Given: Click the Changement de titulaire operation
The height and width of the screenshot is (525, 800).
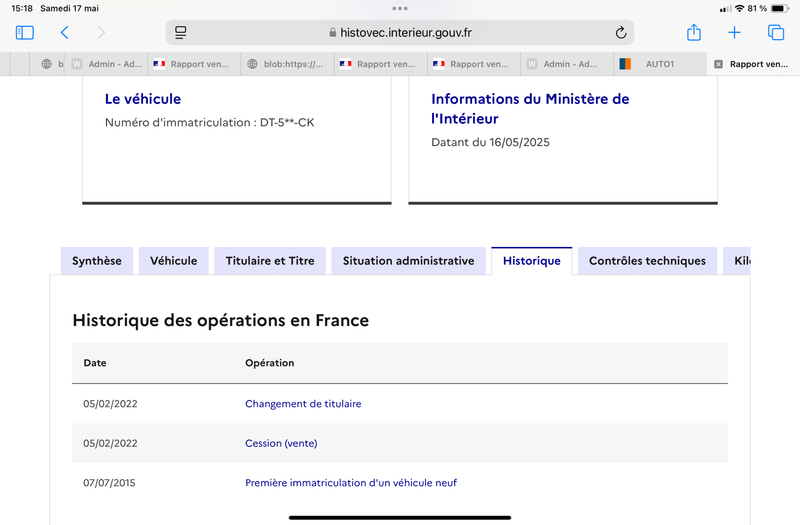Looking at the screenshot, I should (x=303, y=404).
